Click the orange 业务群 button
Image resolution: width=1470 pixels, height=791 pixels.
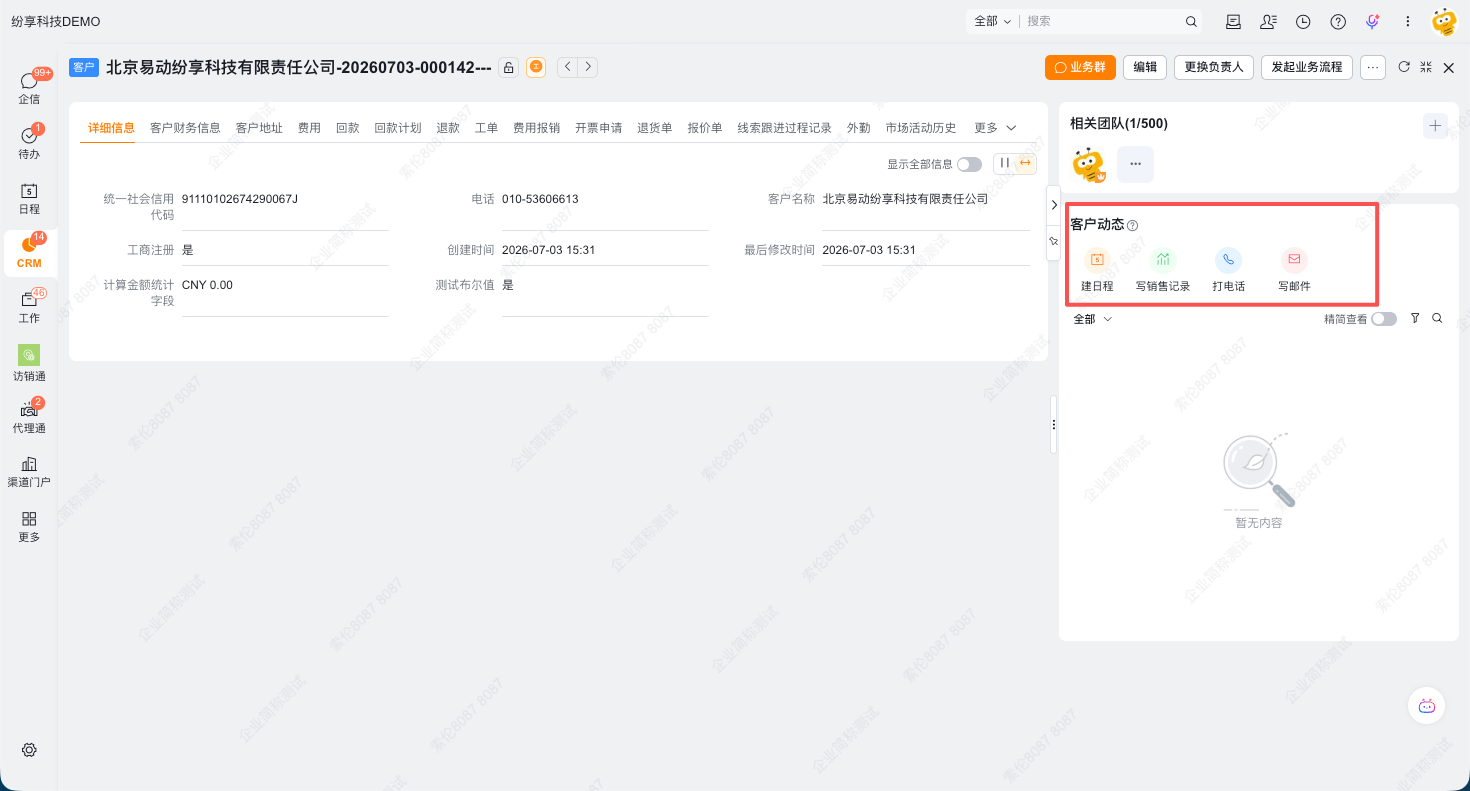point(1080,67)
